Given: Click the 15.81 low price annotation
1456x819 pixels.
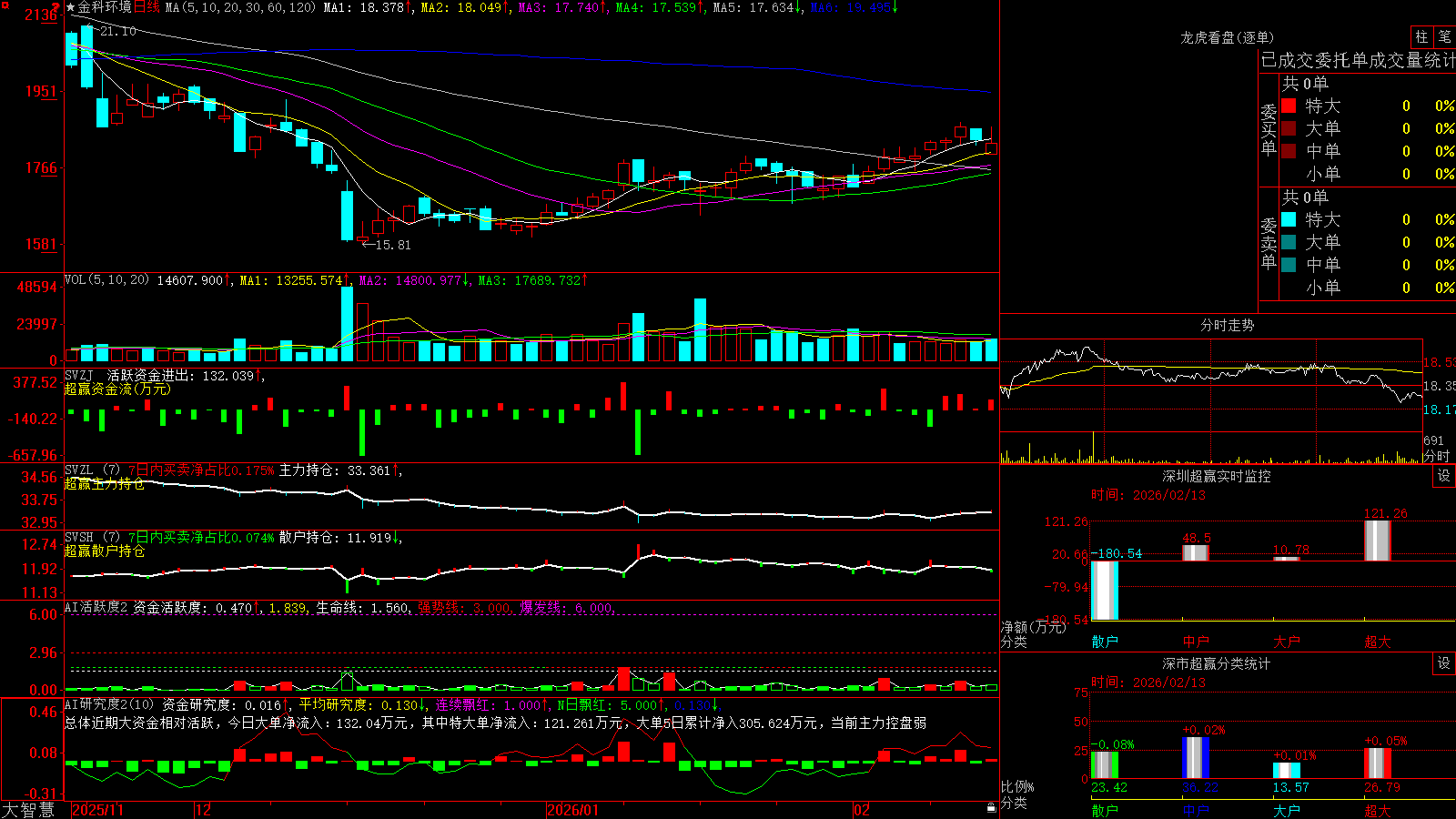Looking at the screenshot, I should (393, 245).
